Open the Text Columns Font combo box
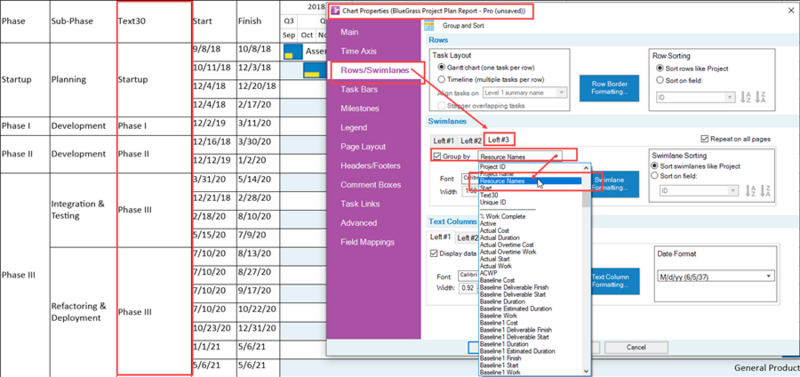The height and width of the screenshot is (377, 800). tap(467, 276)
